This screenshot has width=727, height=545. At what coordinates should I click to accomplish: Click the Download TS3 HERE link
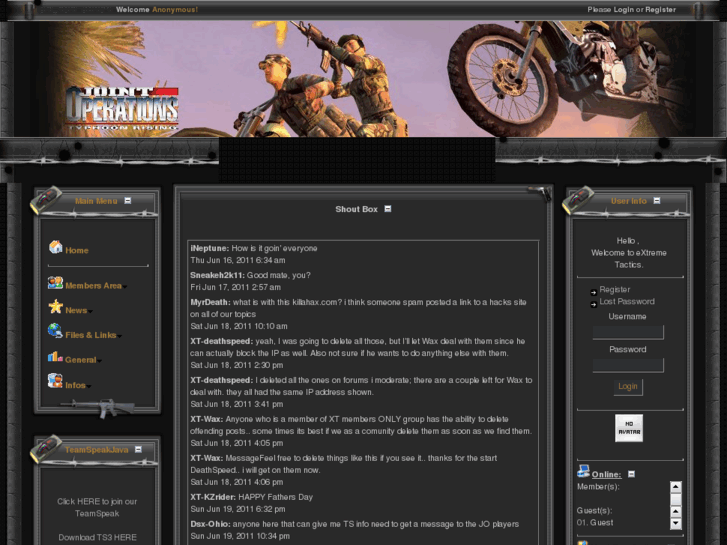[x=97, y=537]
